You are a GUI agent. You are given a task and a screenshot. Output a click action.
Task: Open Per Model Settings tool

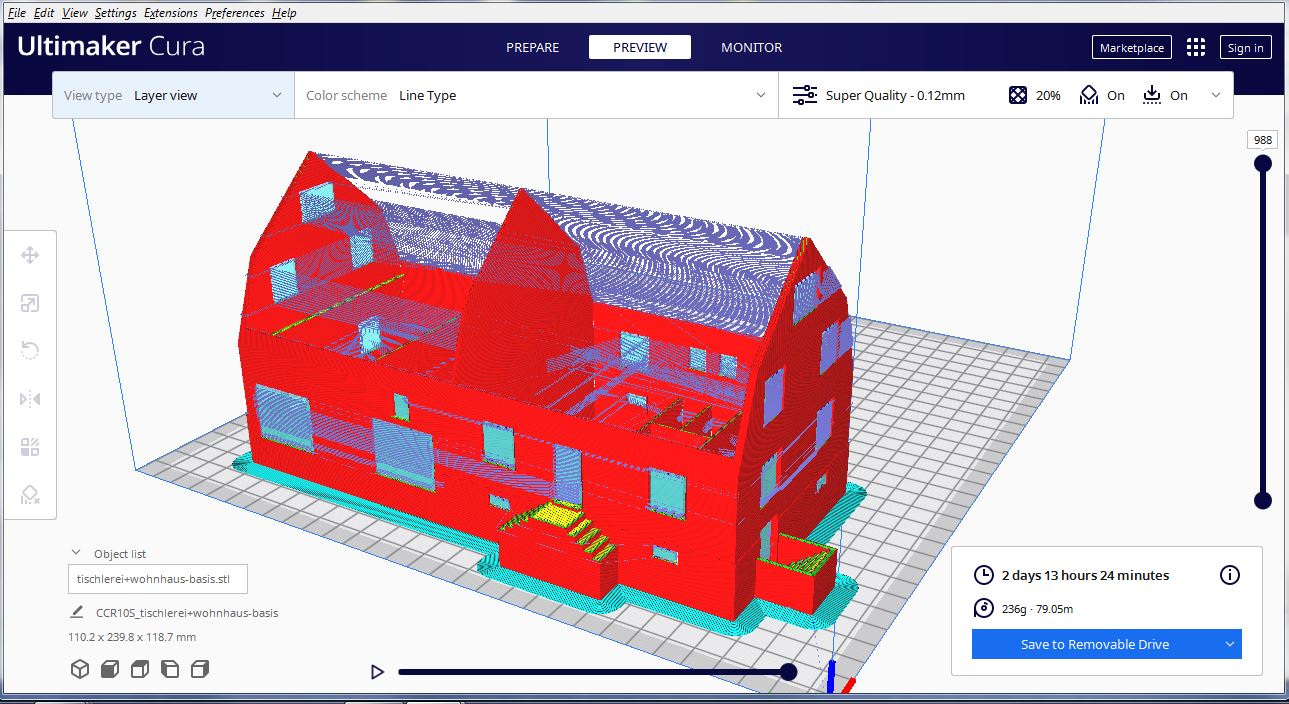click(30, 447)
